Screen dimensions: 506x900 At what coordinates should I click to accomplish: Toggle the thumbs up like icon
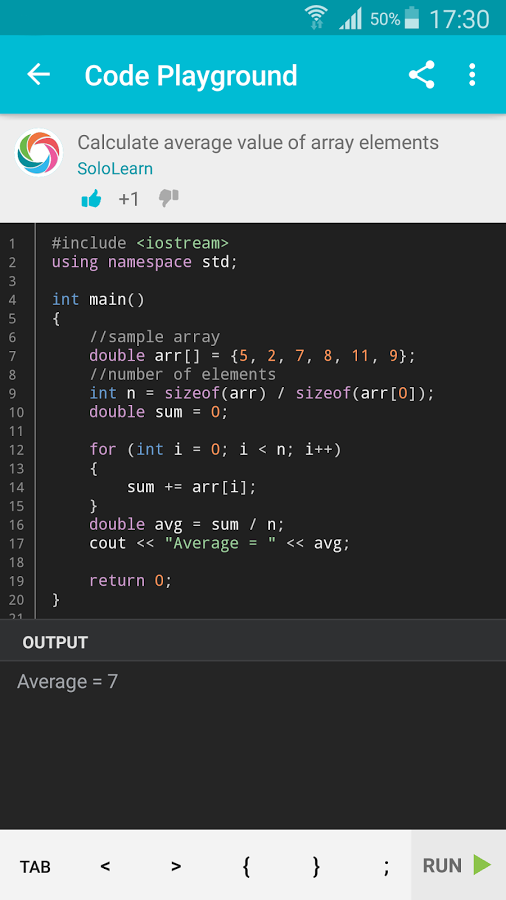pos(91,199)
